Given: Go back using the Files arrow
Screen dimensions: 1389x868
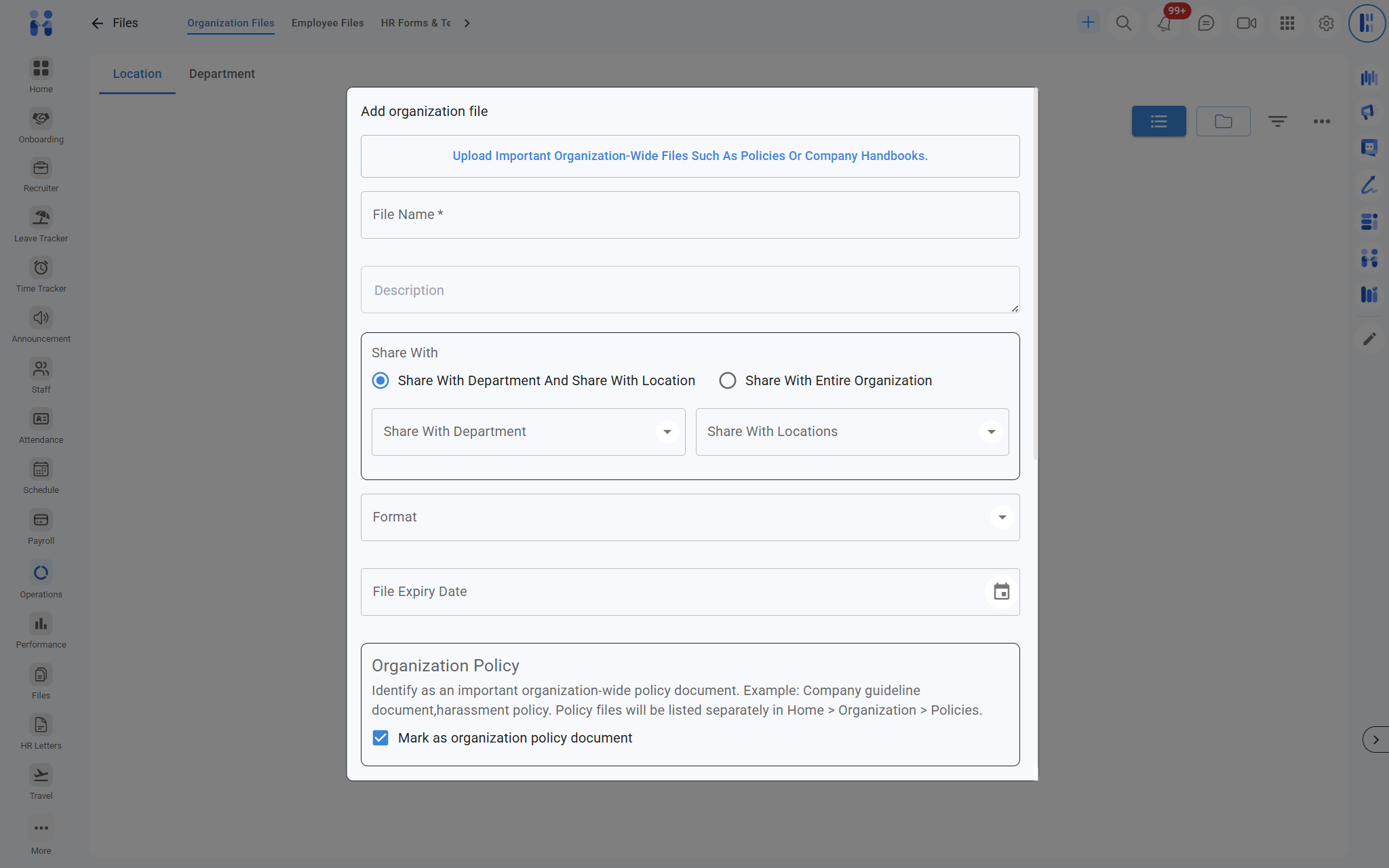Looking at the screenshot, I should (x=97, y=24).
